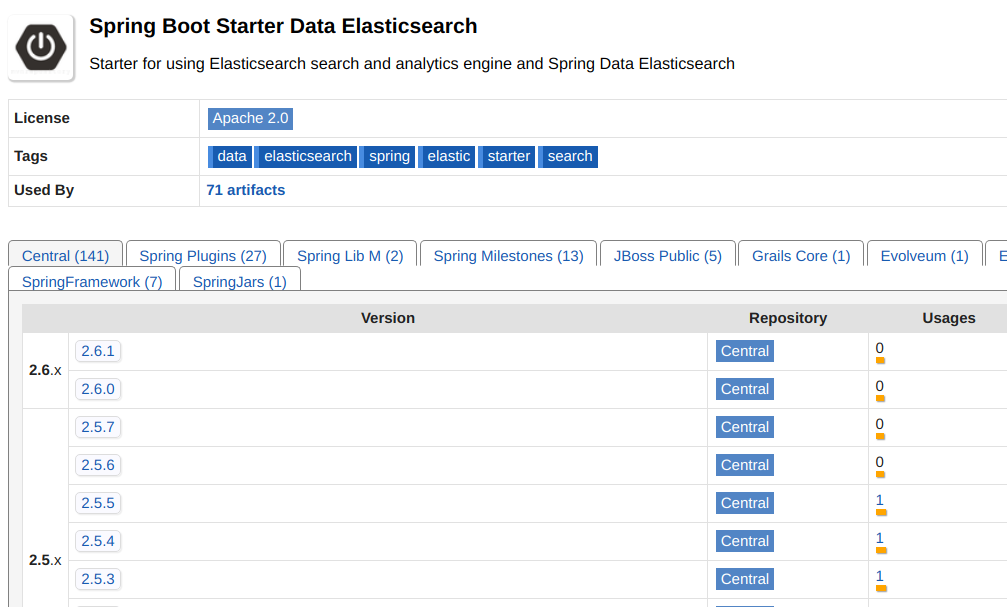Image resolution: width=1007 pixels, height=607 pixels.
Task: Switch to the Central (141) tab
Action: (x=65, y=256)
